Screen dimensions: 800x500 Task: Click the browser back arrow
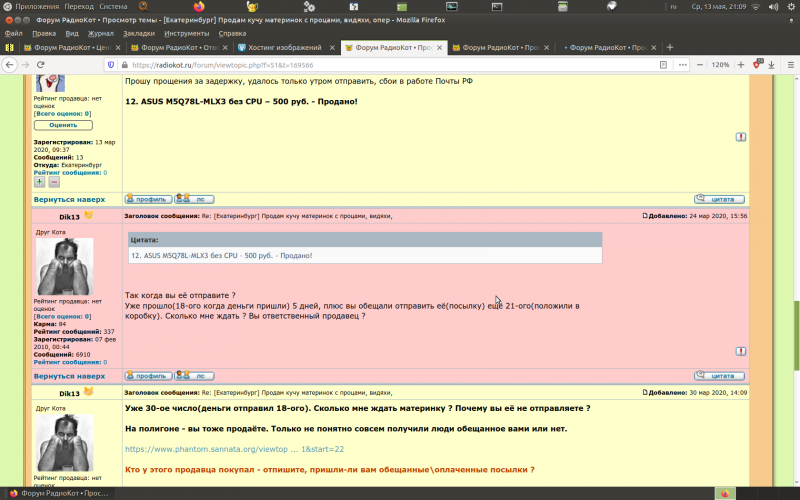point(11,65)
